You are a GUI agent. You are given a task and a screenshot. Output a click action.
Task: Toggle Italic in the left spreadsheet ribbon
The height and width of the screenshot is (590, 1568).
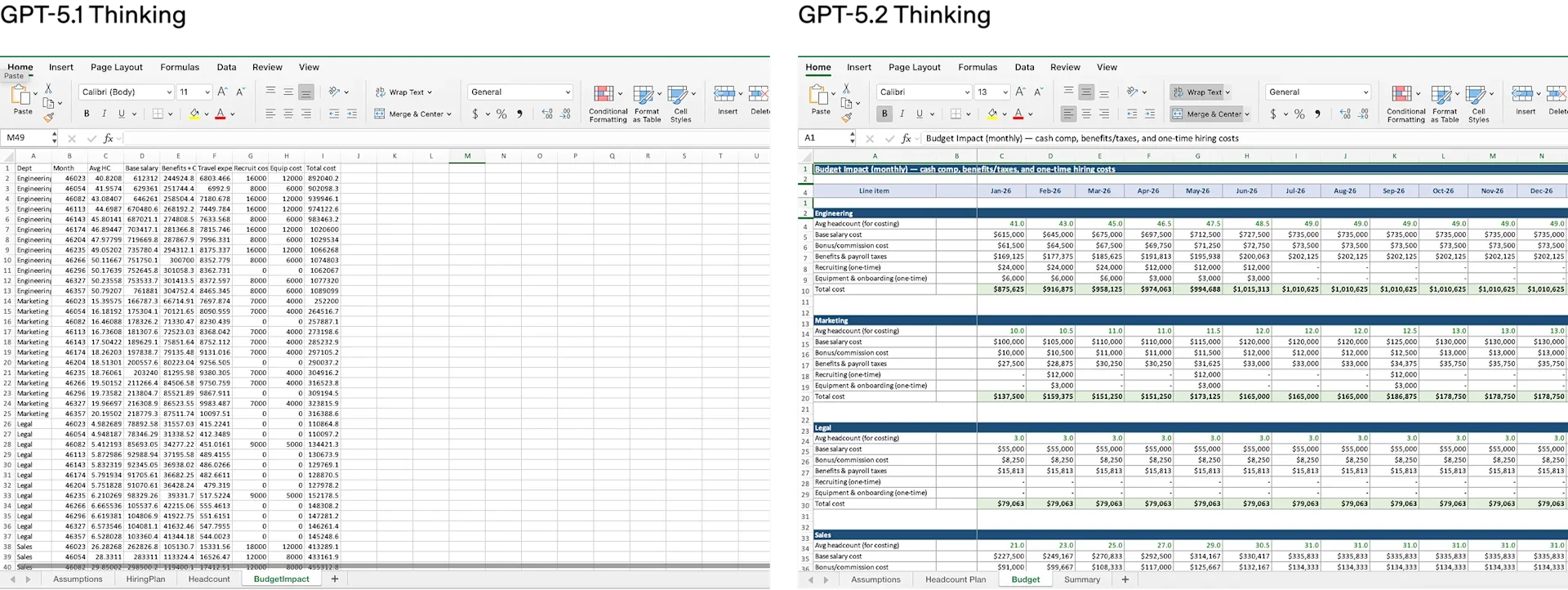(x=104, y=114)
